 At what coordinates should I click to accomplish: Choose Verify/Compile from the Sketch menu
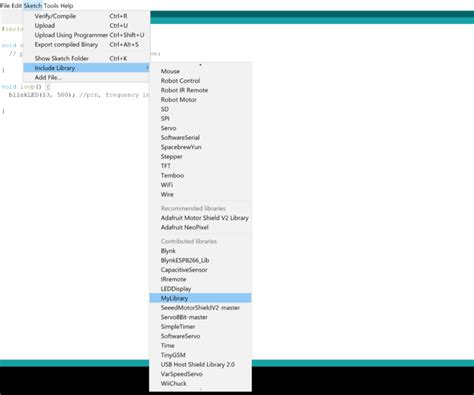[x=87, y=16]
